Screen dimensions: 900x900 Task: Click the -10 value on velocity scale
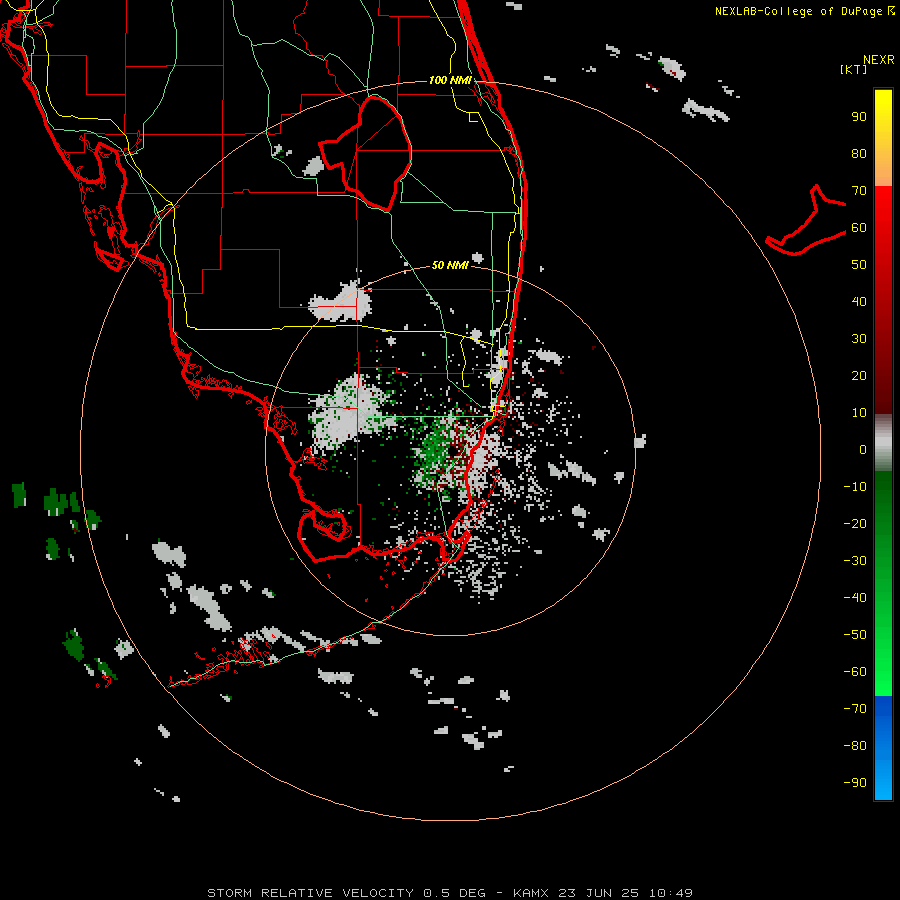coord(855,487)
